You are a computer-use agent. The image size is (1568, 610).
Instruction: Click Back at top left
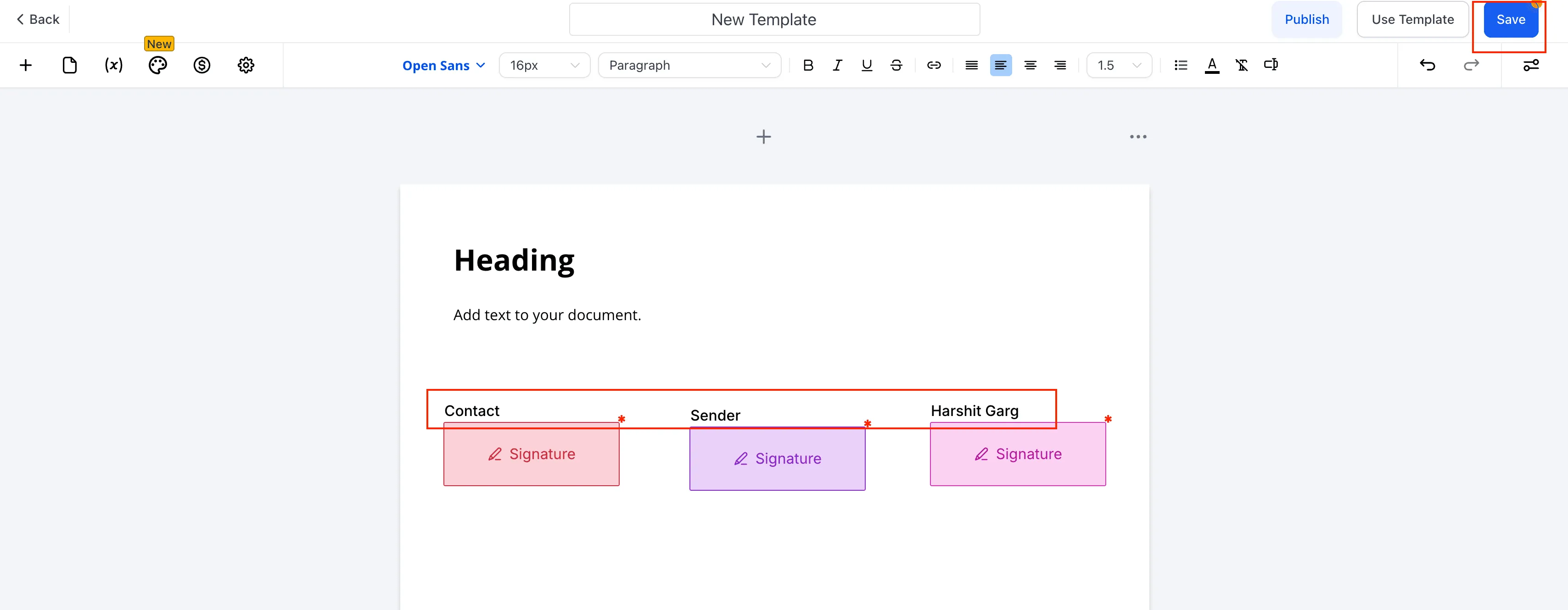tap(37, 19)
